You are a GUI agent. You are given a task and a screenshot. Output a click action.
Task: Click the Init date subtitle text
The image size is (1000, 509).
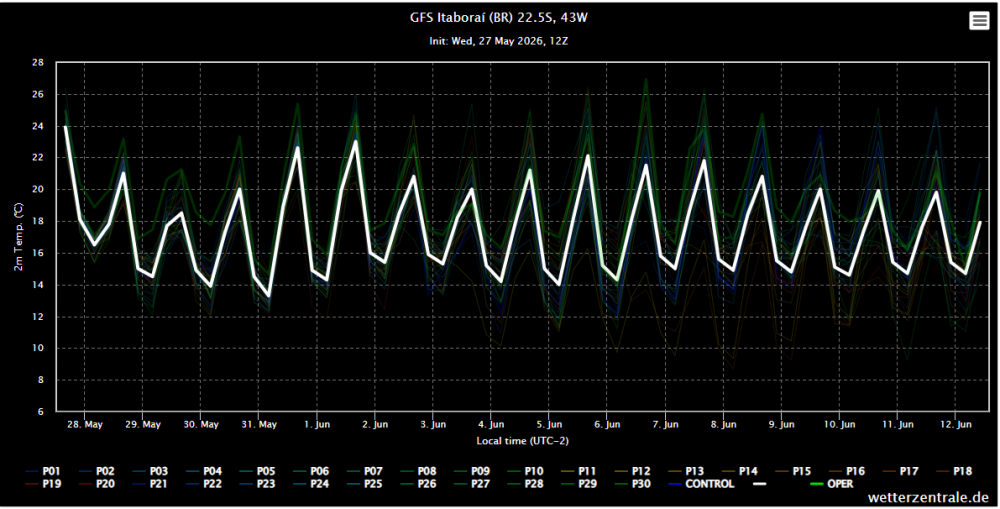pos(499,41)
